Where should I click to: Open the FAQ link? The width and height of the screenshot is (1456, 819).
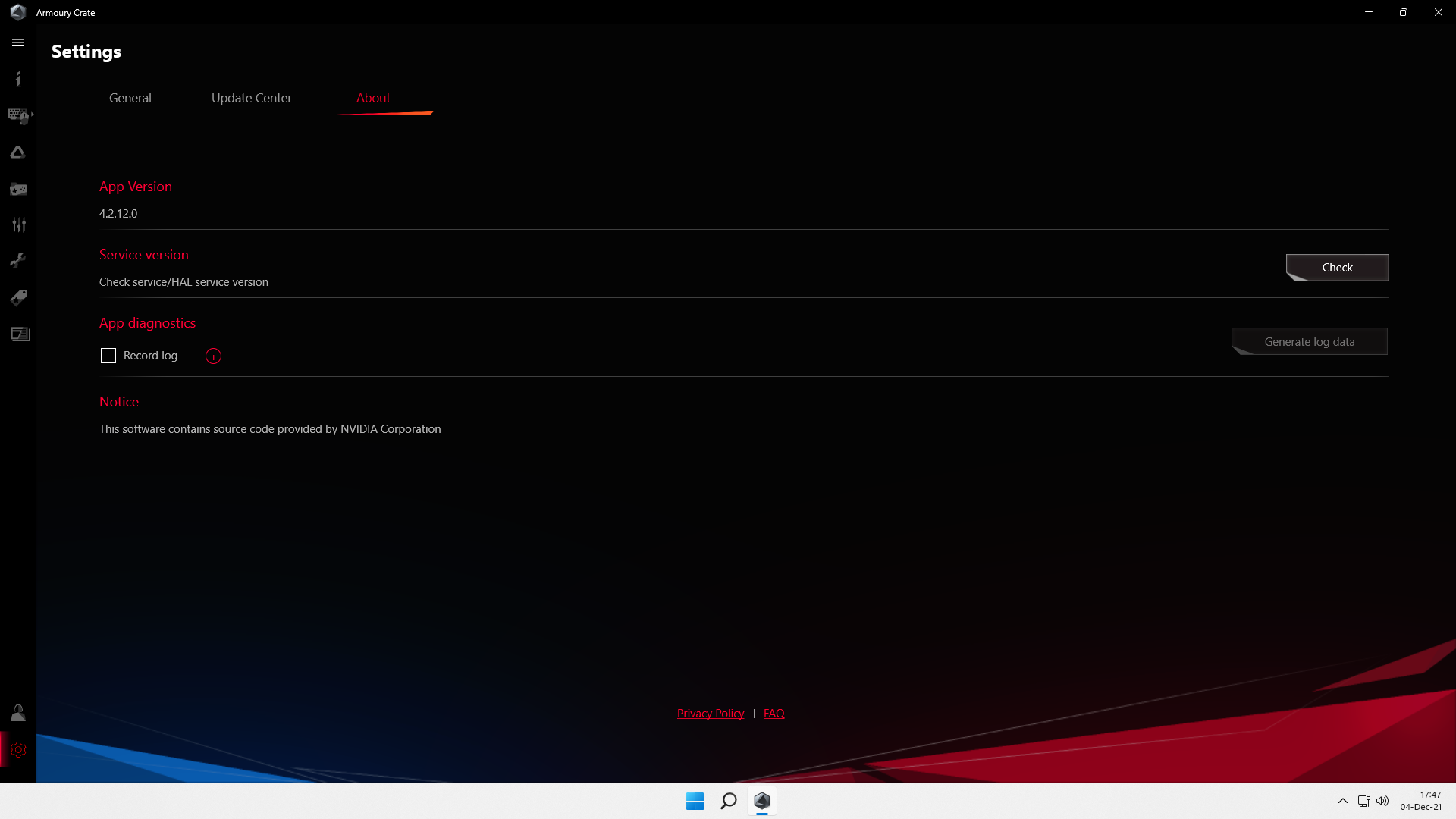773,714
